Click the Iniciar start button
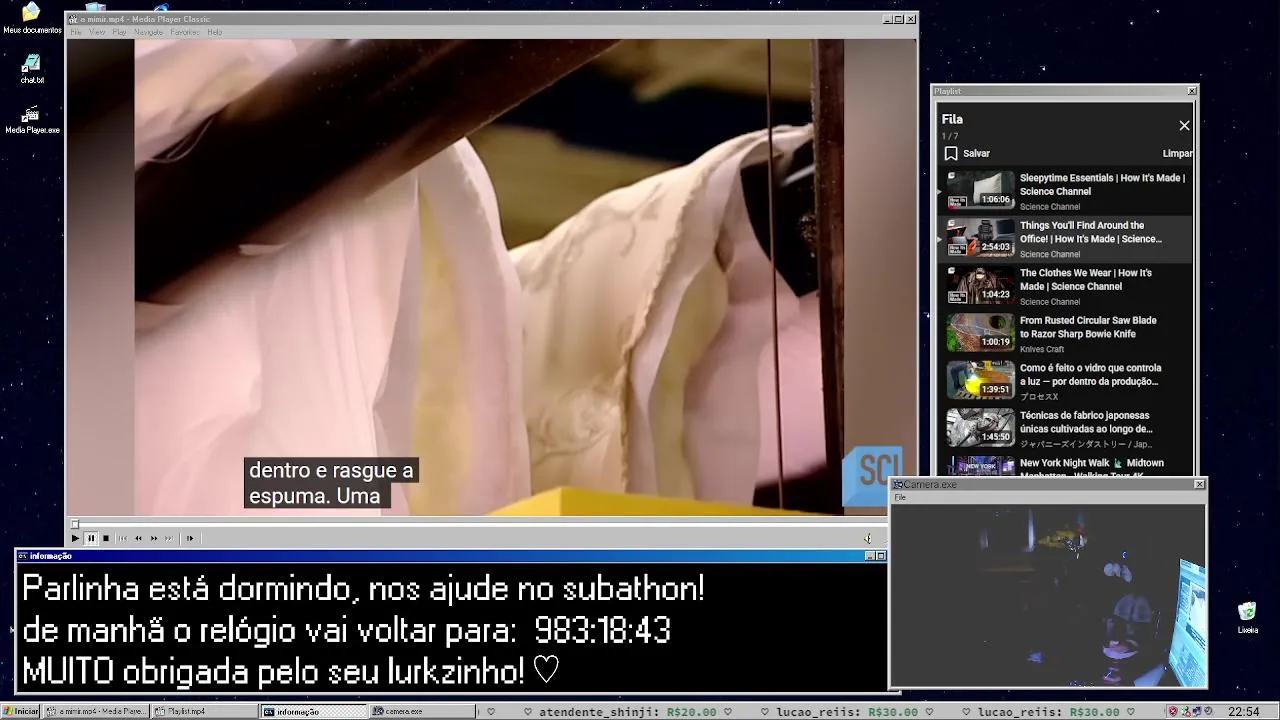 click(x=21, y=711)
